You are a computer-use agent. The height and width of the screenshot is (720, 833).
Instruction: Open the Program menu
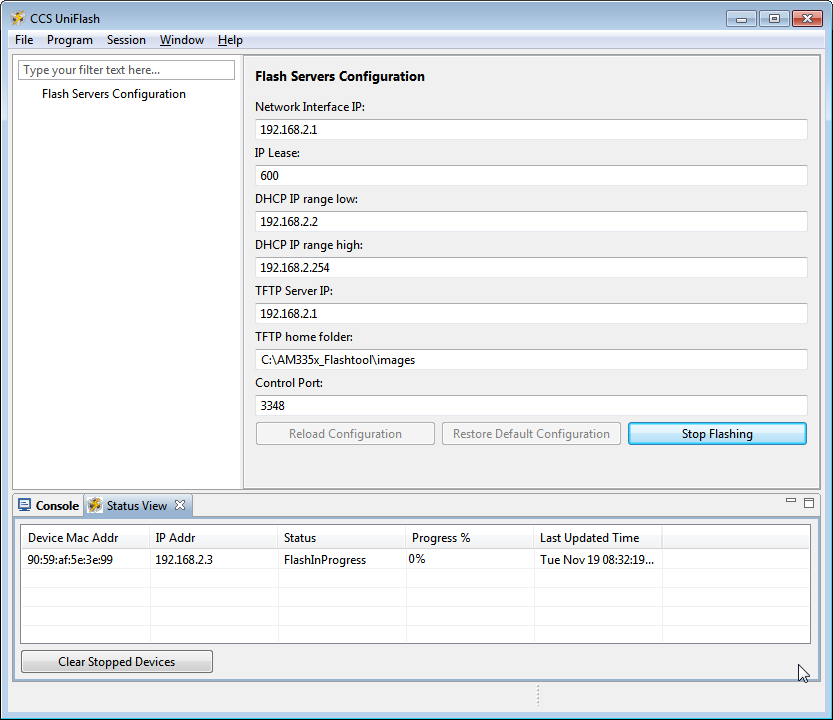coord(69,40)
